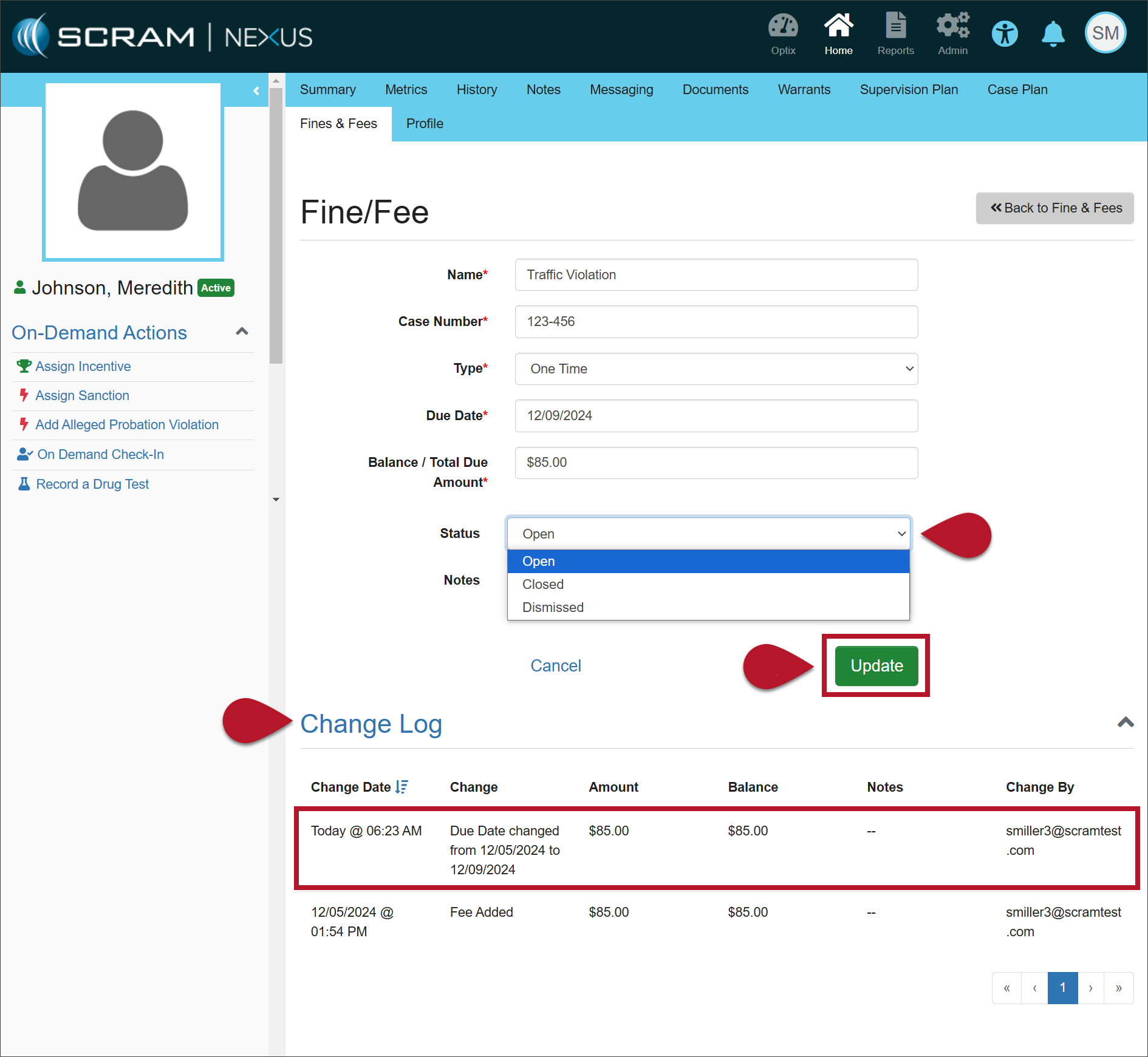Click into the Due Date field
This screenshot has height=1057, width=1148.
(716, 415)
